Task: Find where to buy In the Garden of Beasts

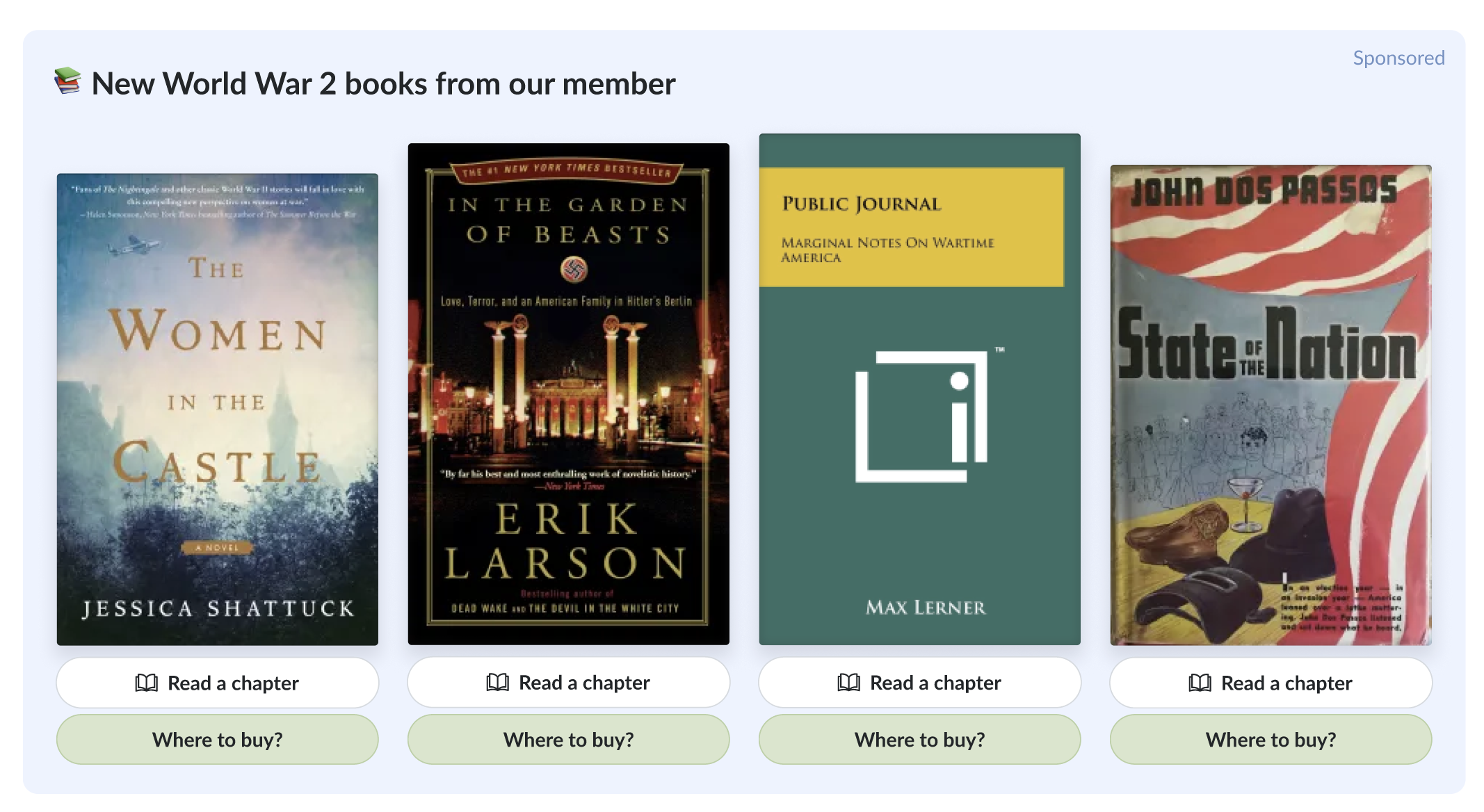Action: [569, 739]
